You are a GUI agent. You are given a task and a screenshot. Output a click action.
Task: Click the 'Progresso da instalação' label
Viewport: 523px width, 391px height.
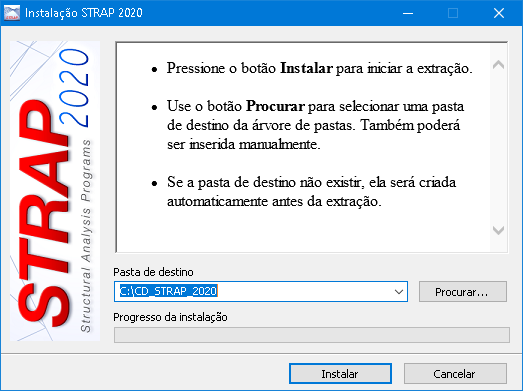(170, 317)
